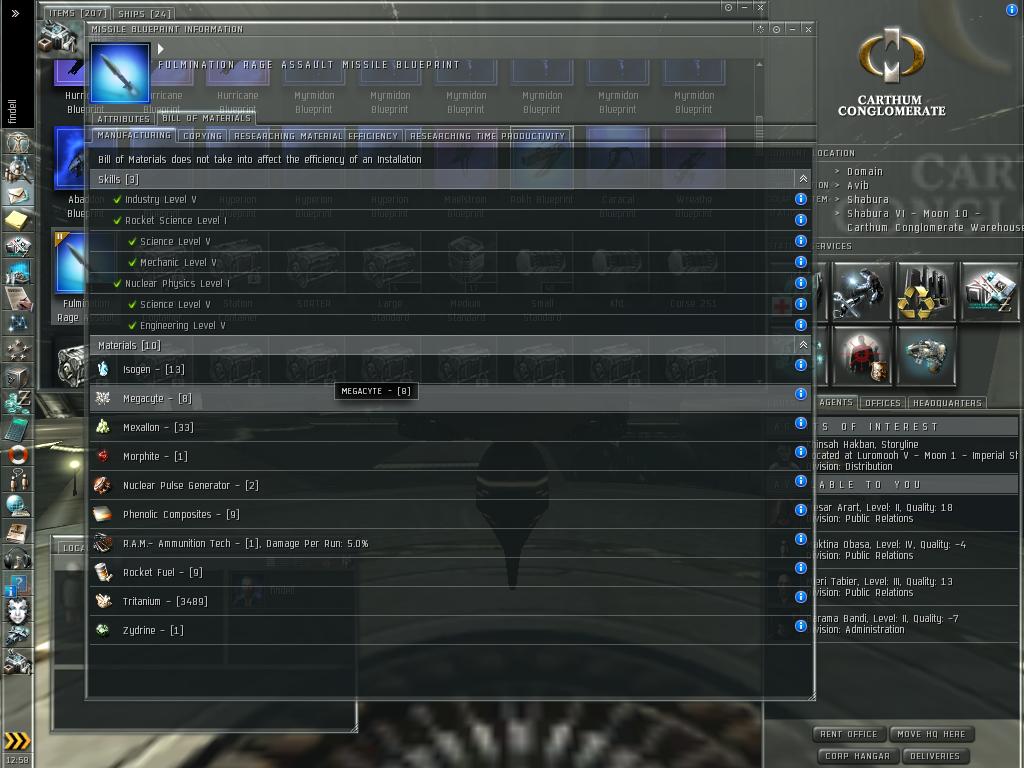Open the character sheet Vitruvian icon
Viewport: 1024px width, 768px height.
coord(17,142)
